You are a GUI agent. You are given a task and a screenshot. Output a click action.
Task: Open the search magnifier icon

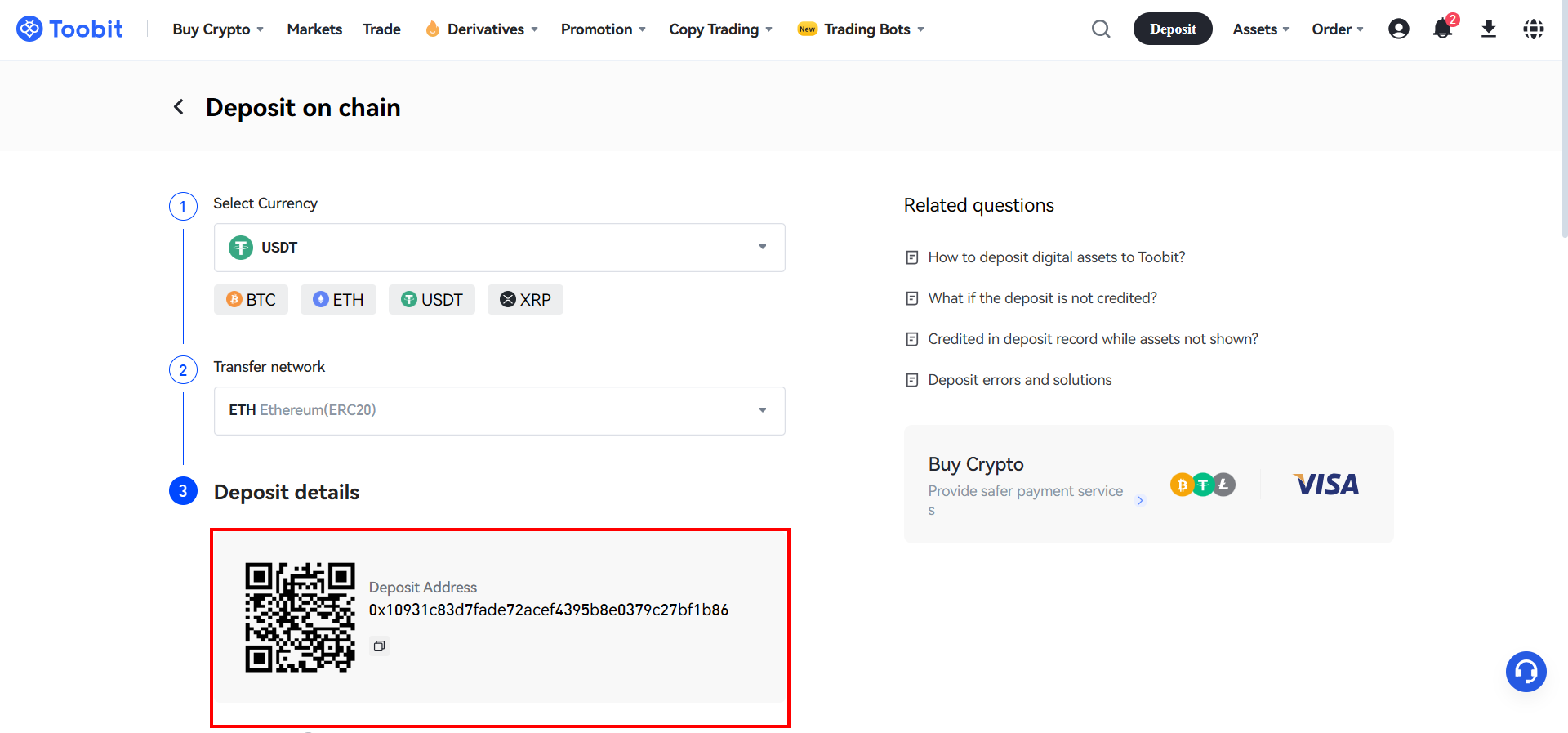[1101, 29]
